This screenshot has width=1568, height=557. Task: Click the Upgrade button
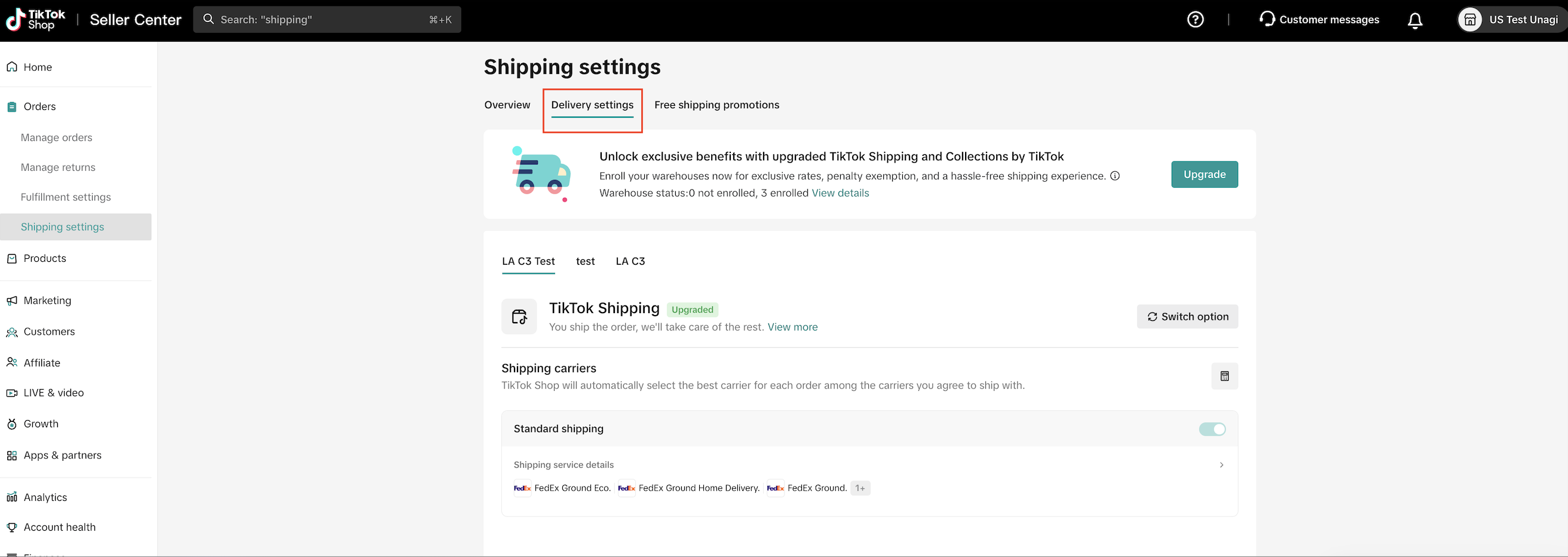(1204, 175)
